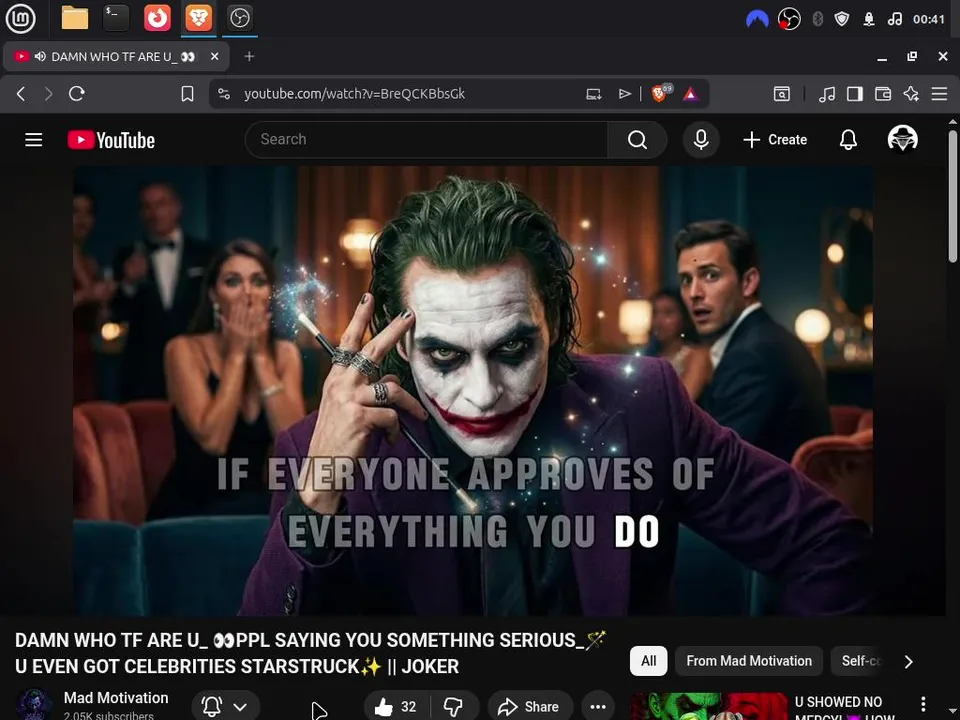Viewport: 960px width, 720px height.
Task: Open the OBS tray indicator
Action: 789,19
